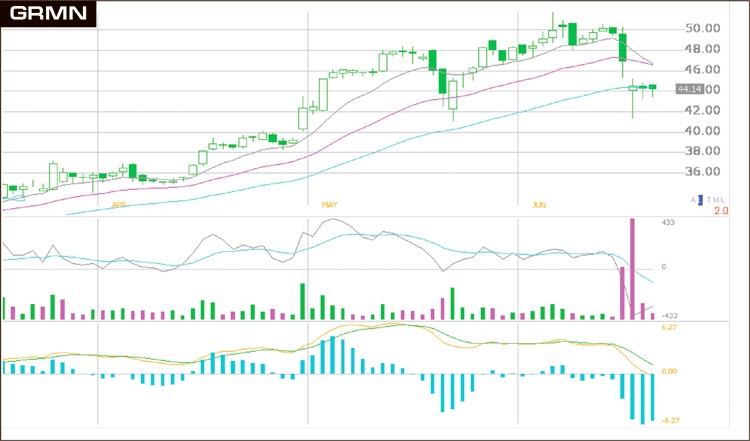
Task: Click the -433 lower oscillator scale label
Action: click(x=669, y=316)
